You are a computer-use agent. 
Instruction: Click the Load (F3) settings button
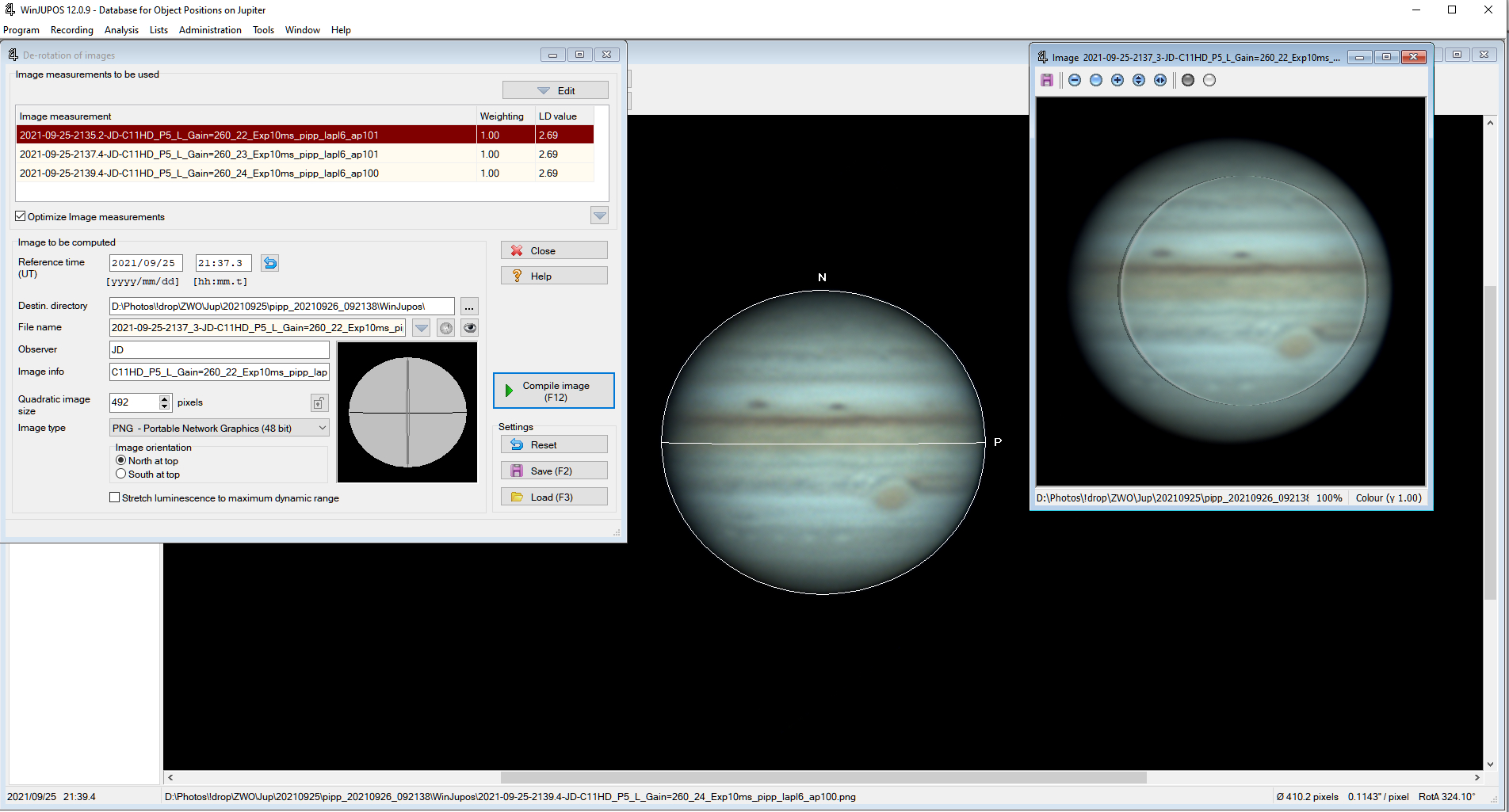(x=554, y=497)
